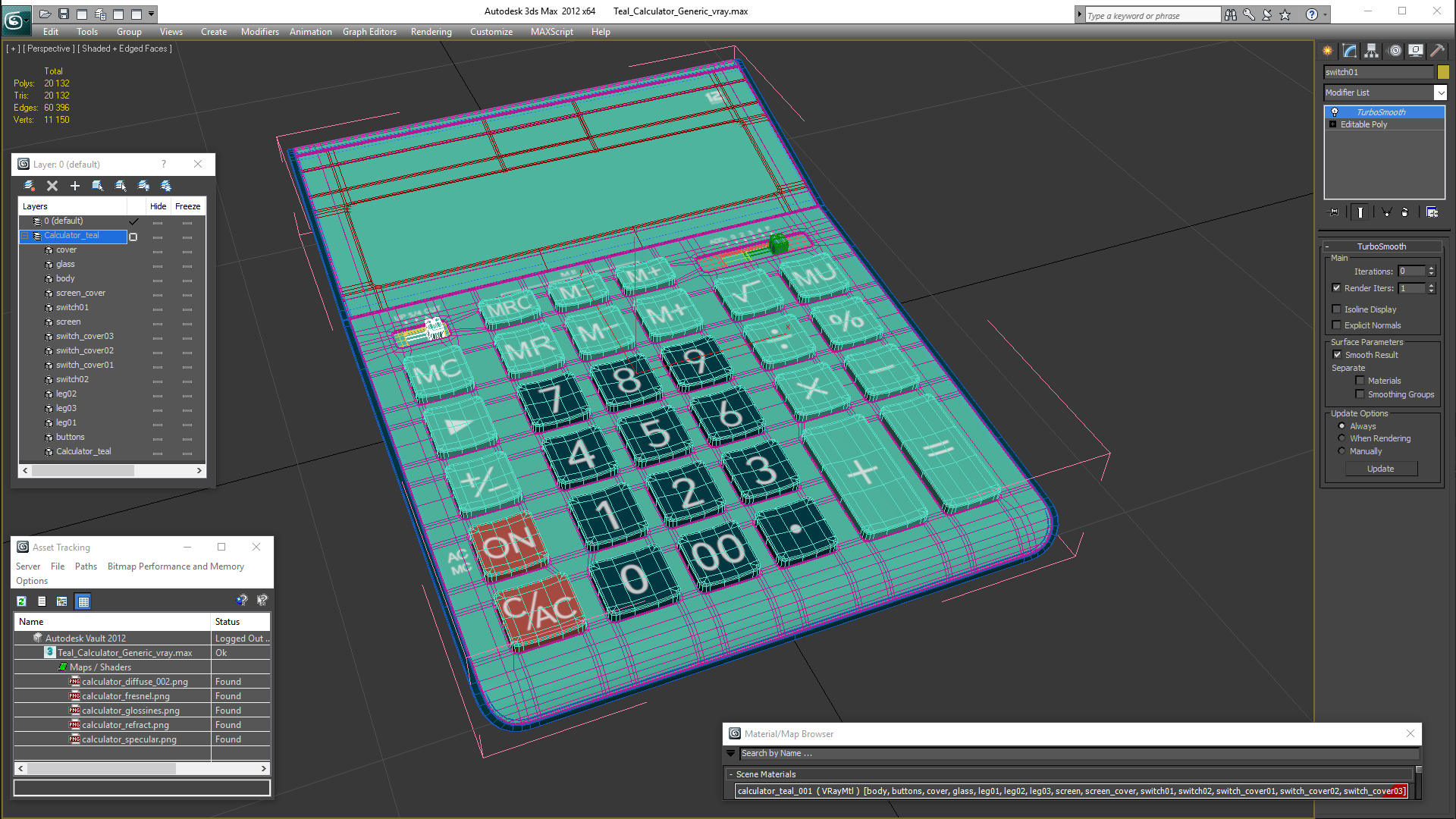Open the Hierarchy command panel tab
Screen dimensions: 1456x819
point(1371,51)
